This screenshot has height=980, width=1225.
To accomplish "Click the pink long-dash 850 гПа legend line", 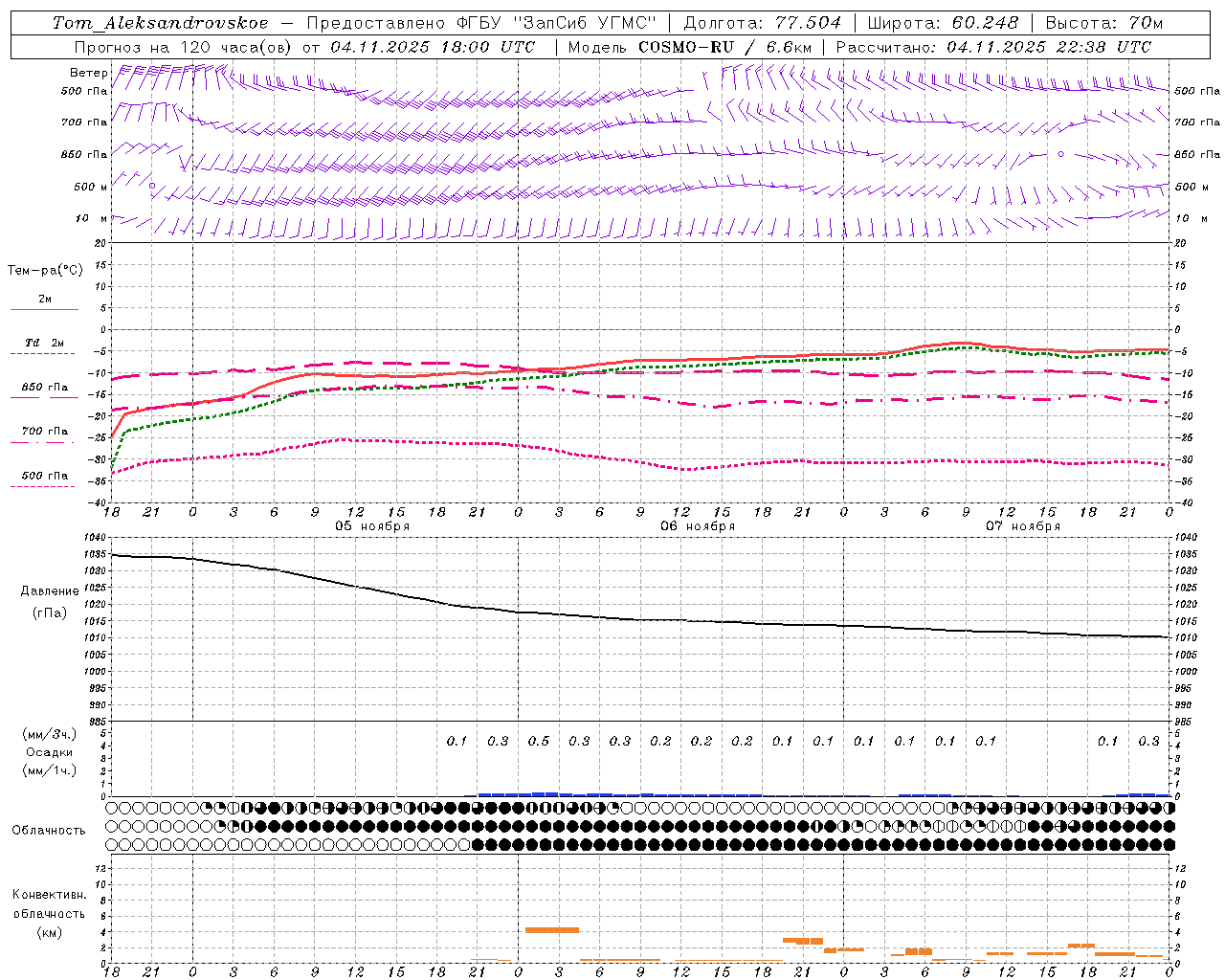I will click(42, 397).
